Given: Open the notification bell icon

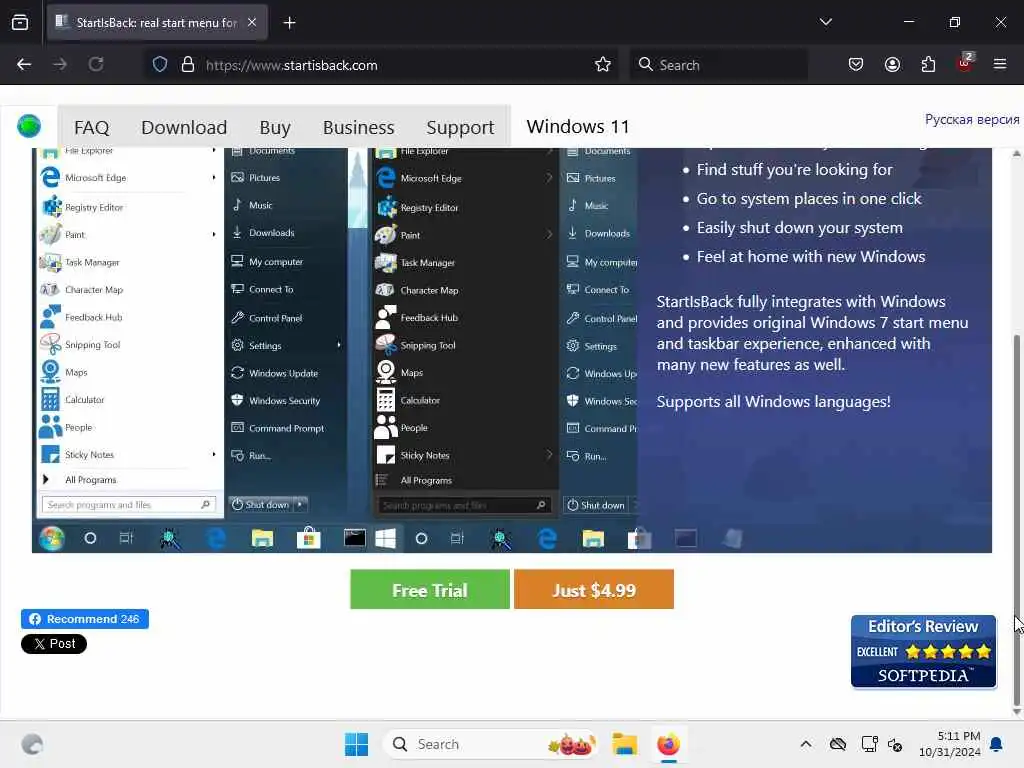Looking at the screenshot, I should [997, 744].
